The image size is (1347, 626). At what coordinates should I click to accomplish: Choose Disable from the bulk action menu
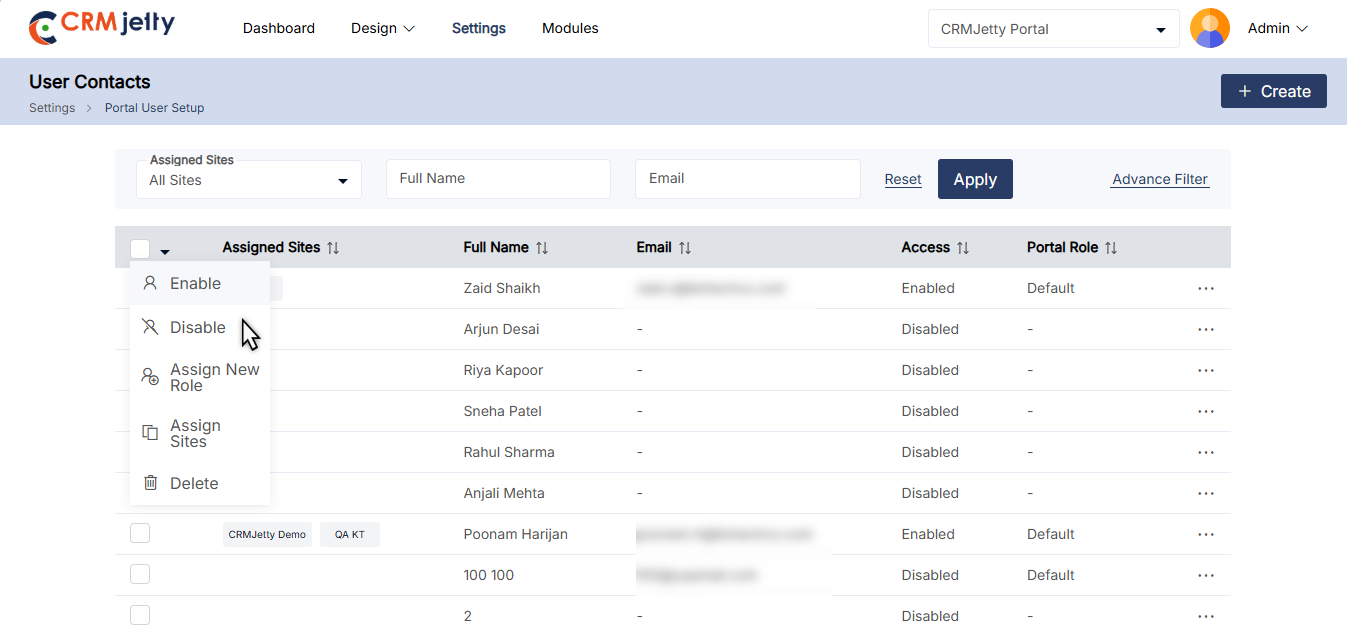pyautogui.click(x=198, y=328)
